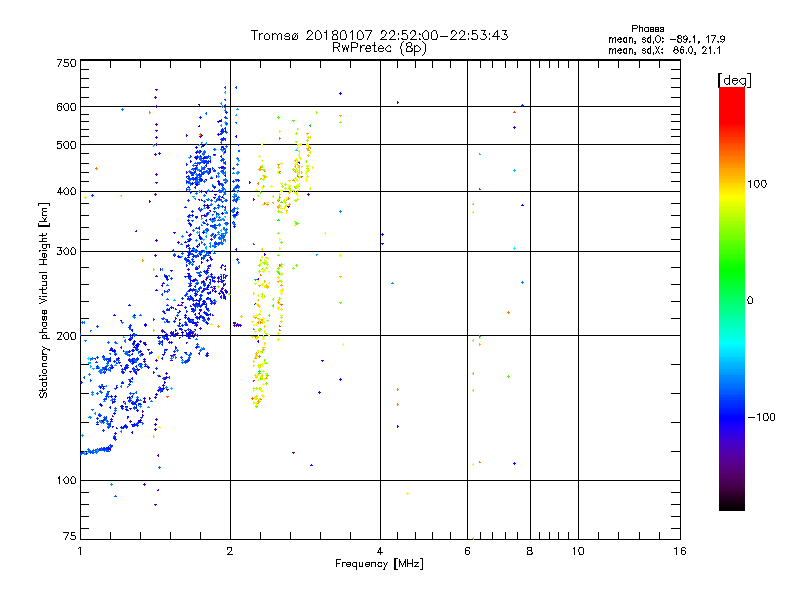Click the colorbar tick label "0"
This screenshot has height=600, width=800.
(750, 301)
